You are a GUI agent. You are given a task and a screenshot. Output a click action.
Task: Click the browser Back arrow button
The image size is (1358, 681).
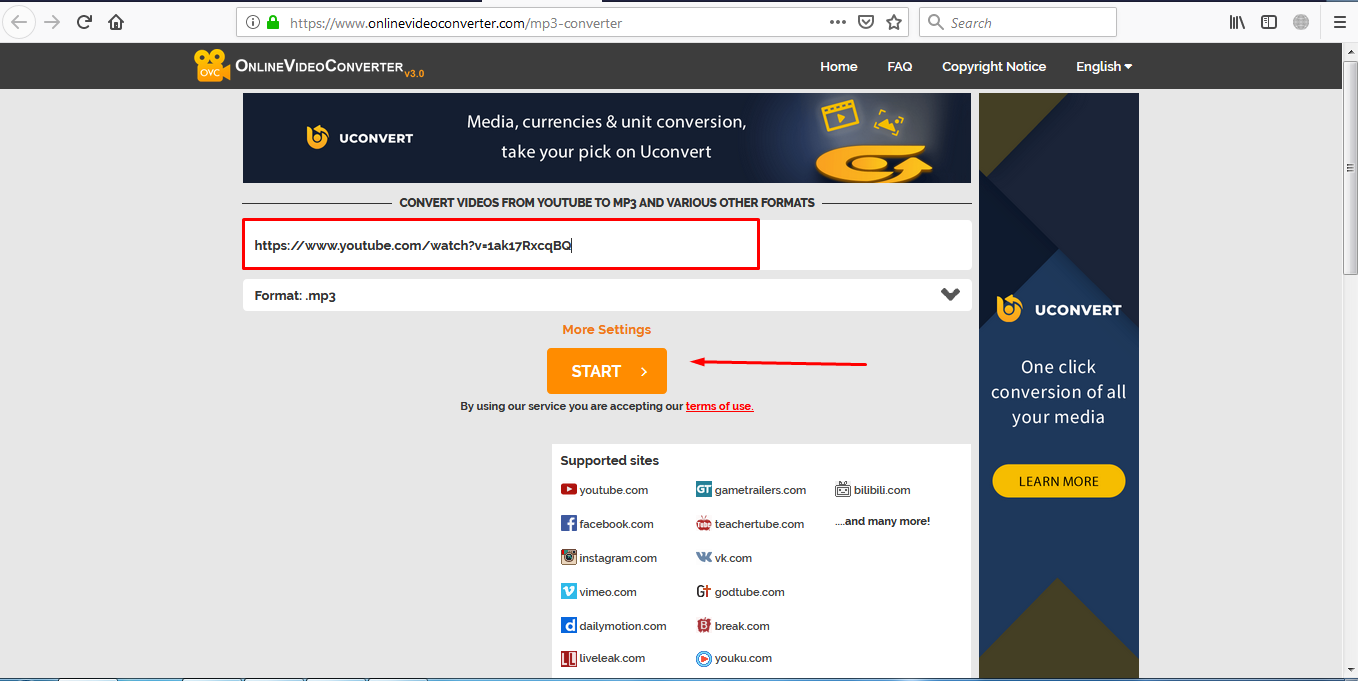pyautogui.click(x=20, y=22)
